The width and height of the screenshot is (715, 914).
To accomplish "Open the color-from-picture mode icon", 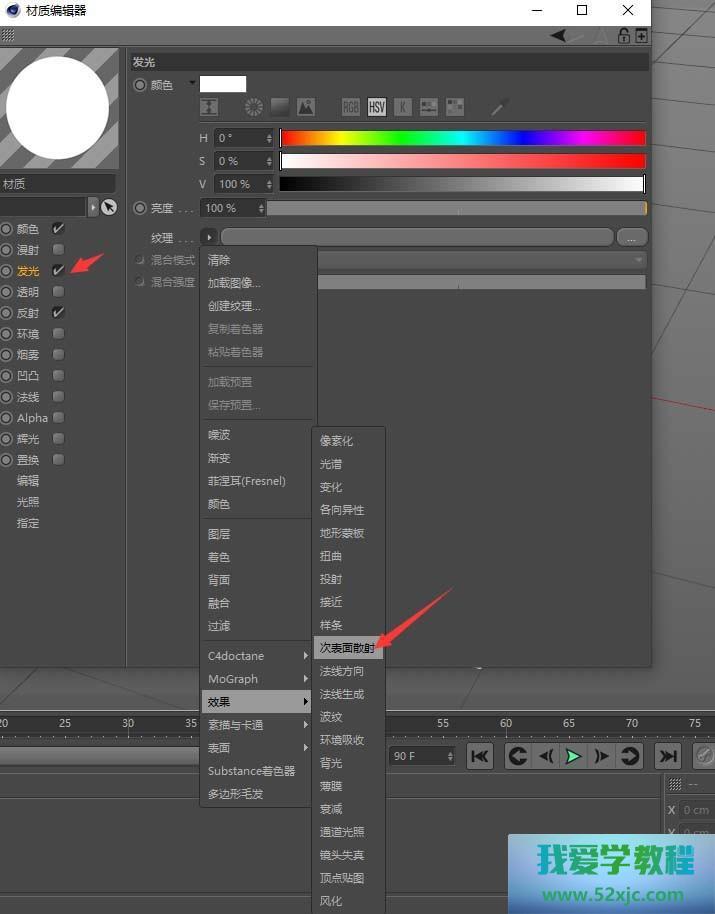I will pyautogui.click(x=306, y=107).
